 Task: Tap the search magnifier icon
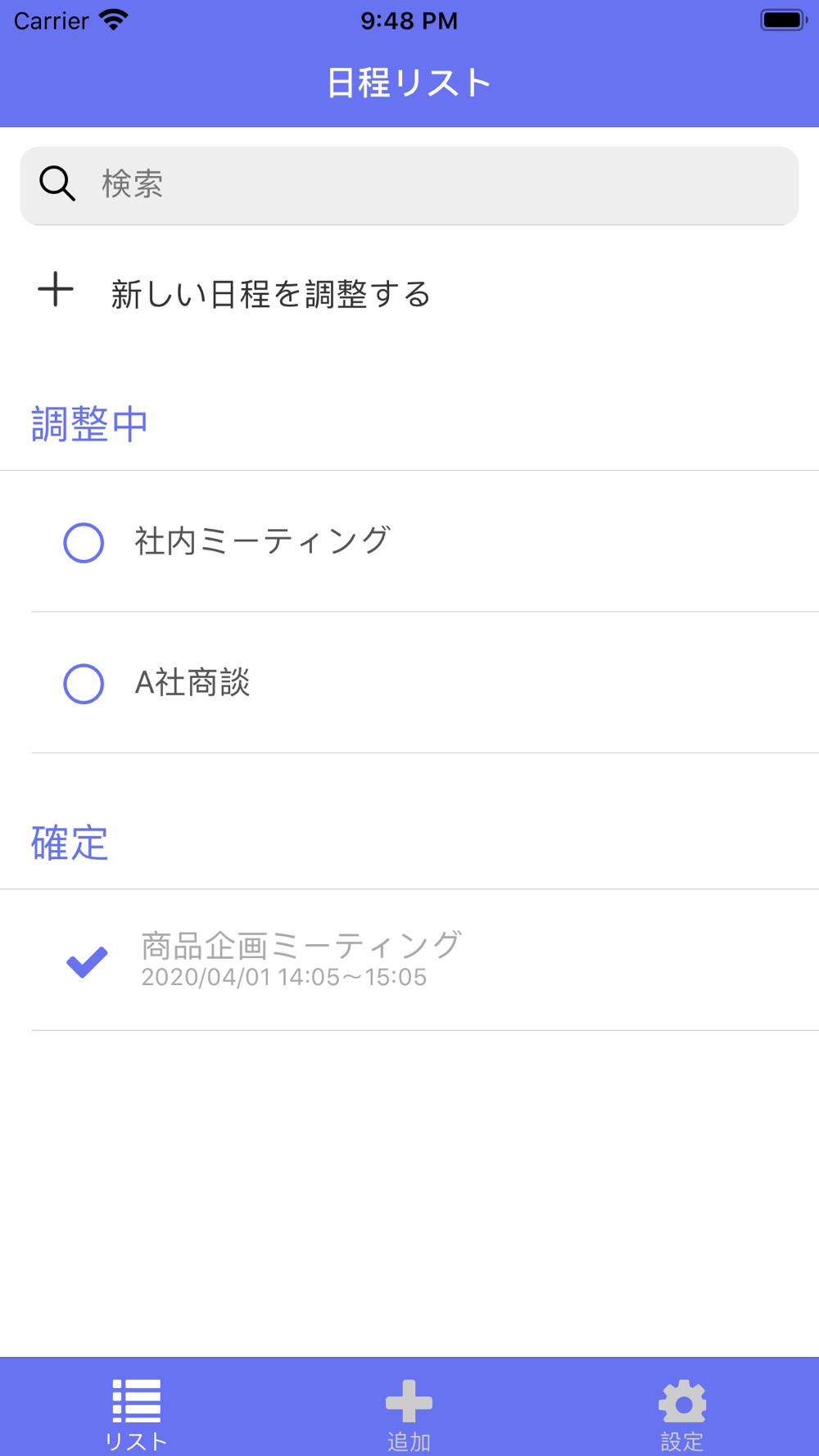pos(57,183)
